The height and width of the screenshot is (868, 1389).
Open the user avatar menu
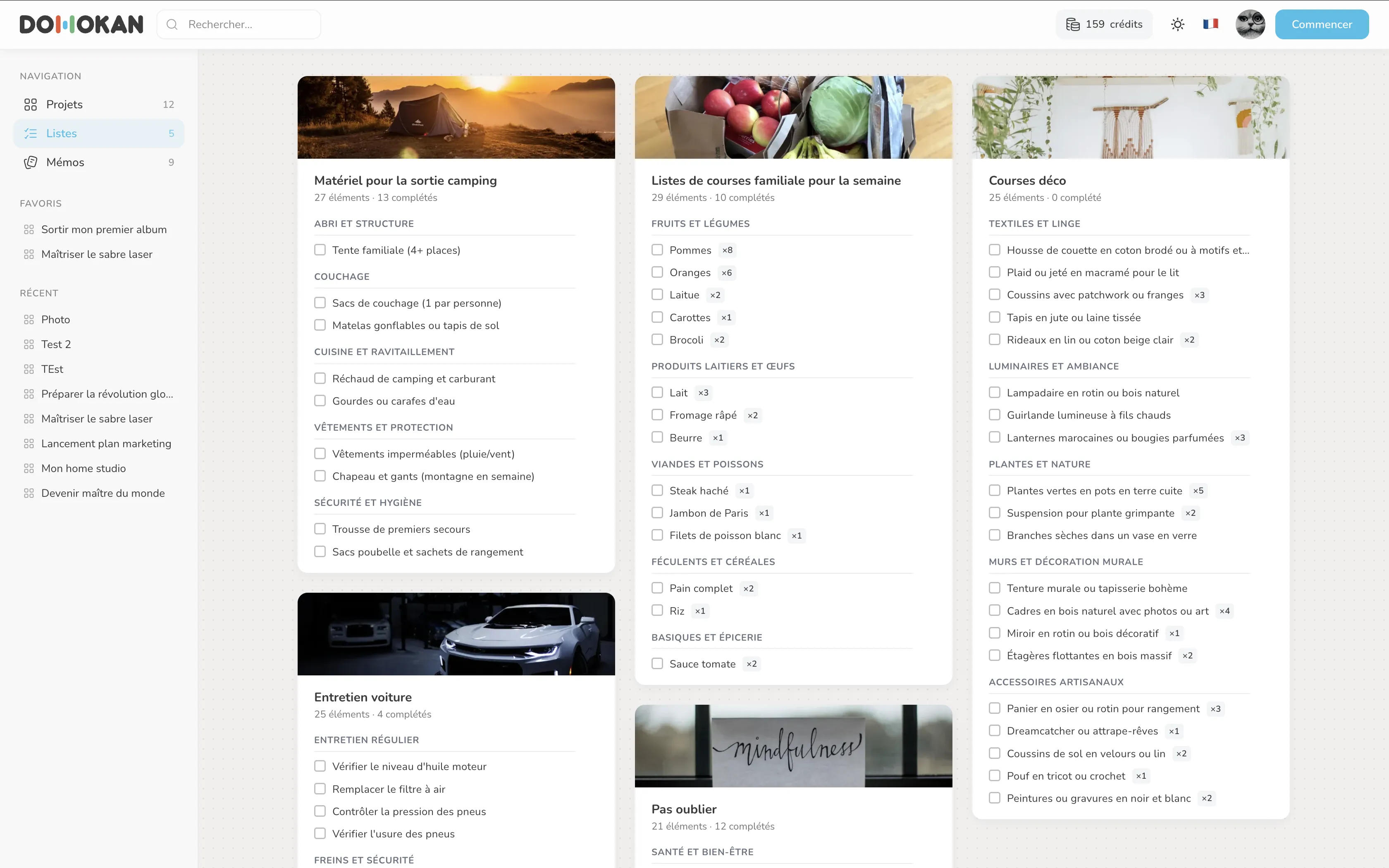click(1250, 24)
